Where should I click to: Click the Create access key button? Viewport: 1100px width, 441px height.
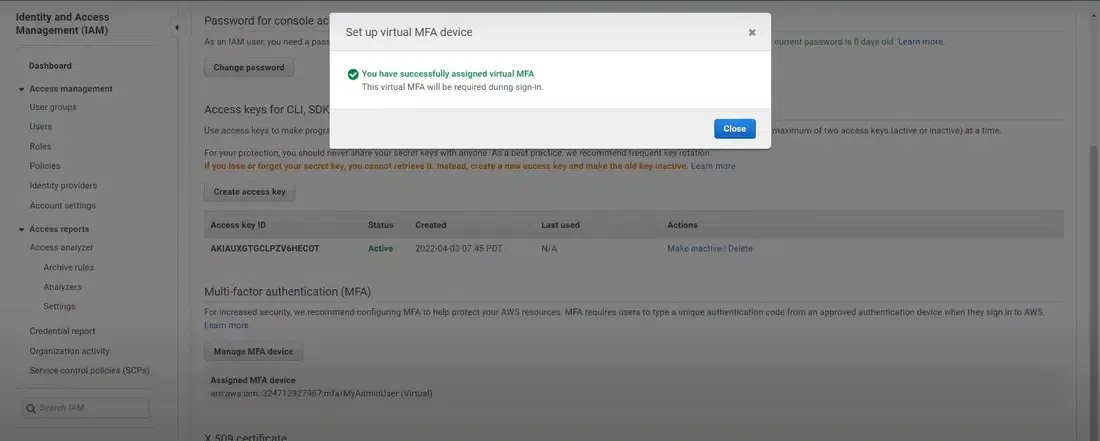250,191
